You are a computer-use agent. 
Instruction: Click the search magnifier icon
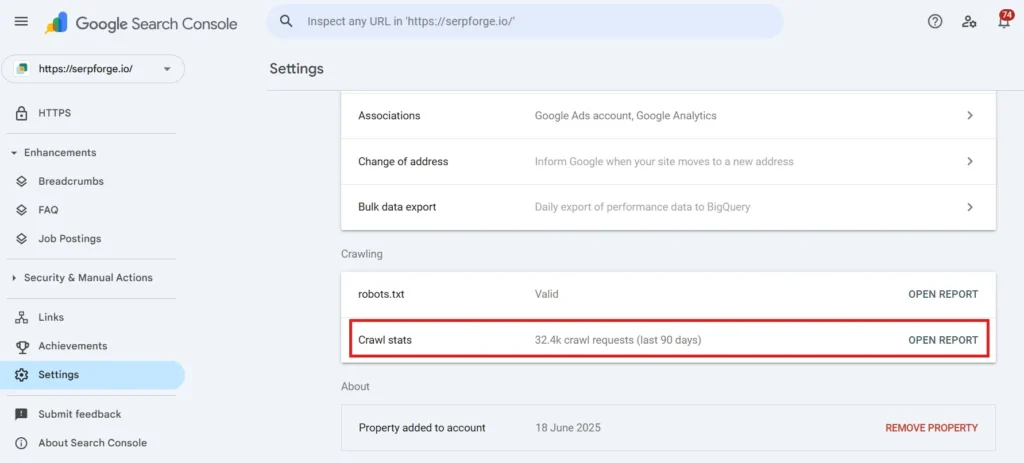pyautogui.click(x=286, y=21)
